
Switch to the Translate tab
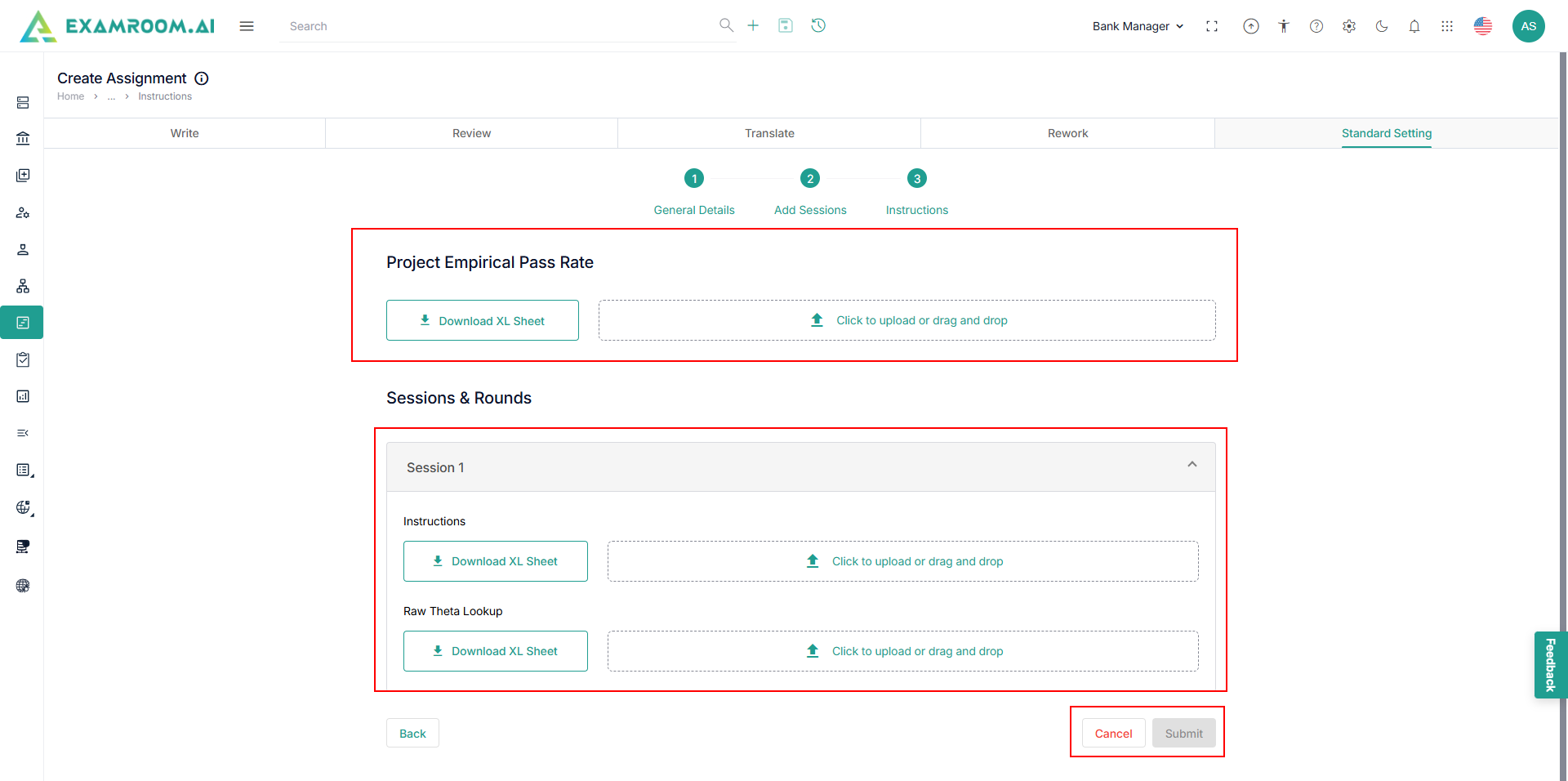769,133
